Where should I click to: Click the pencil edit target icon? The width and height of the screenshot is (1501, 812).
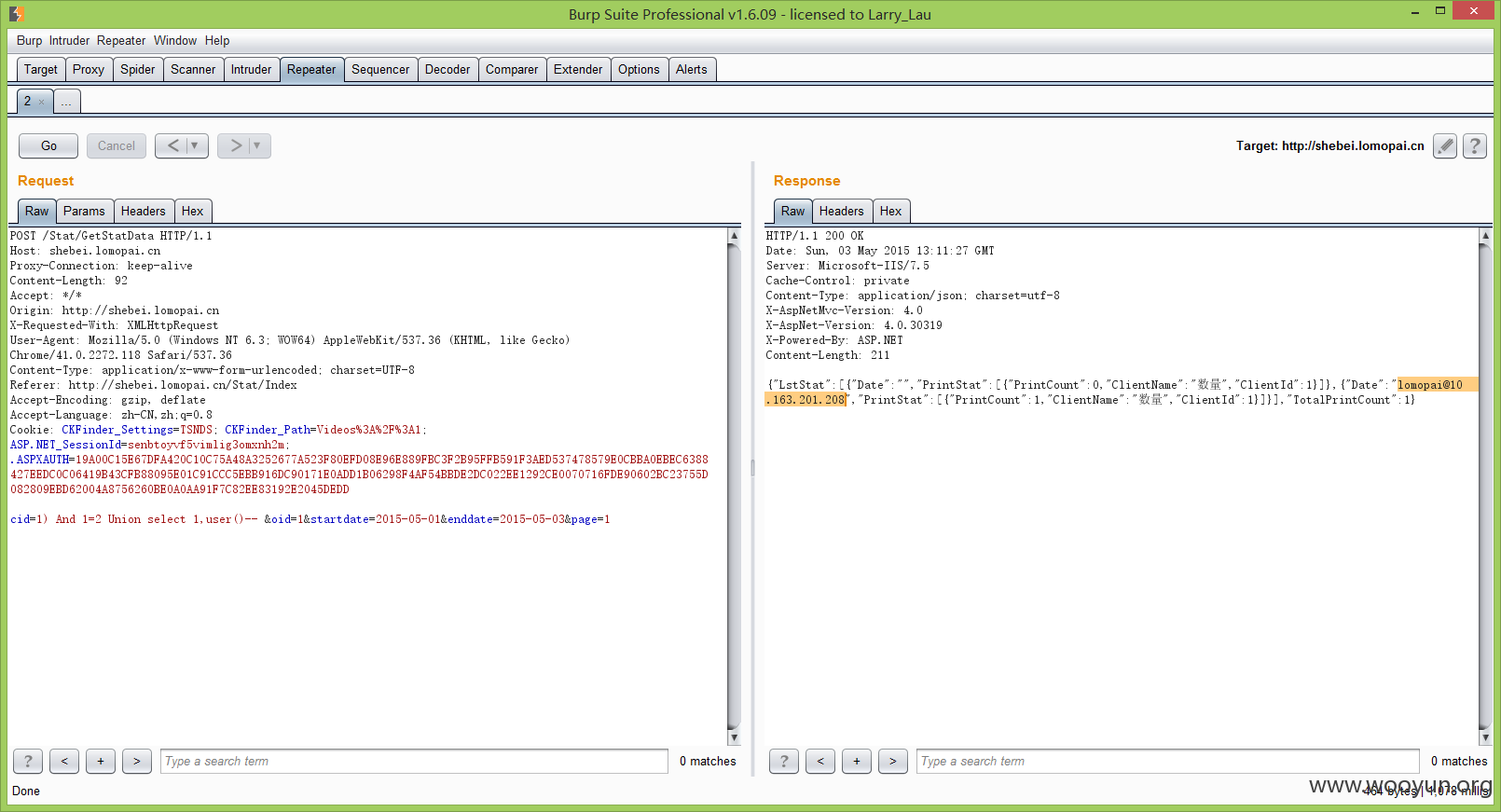click(1445, 146)
